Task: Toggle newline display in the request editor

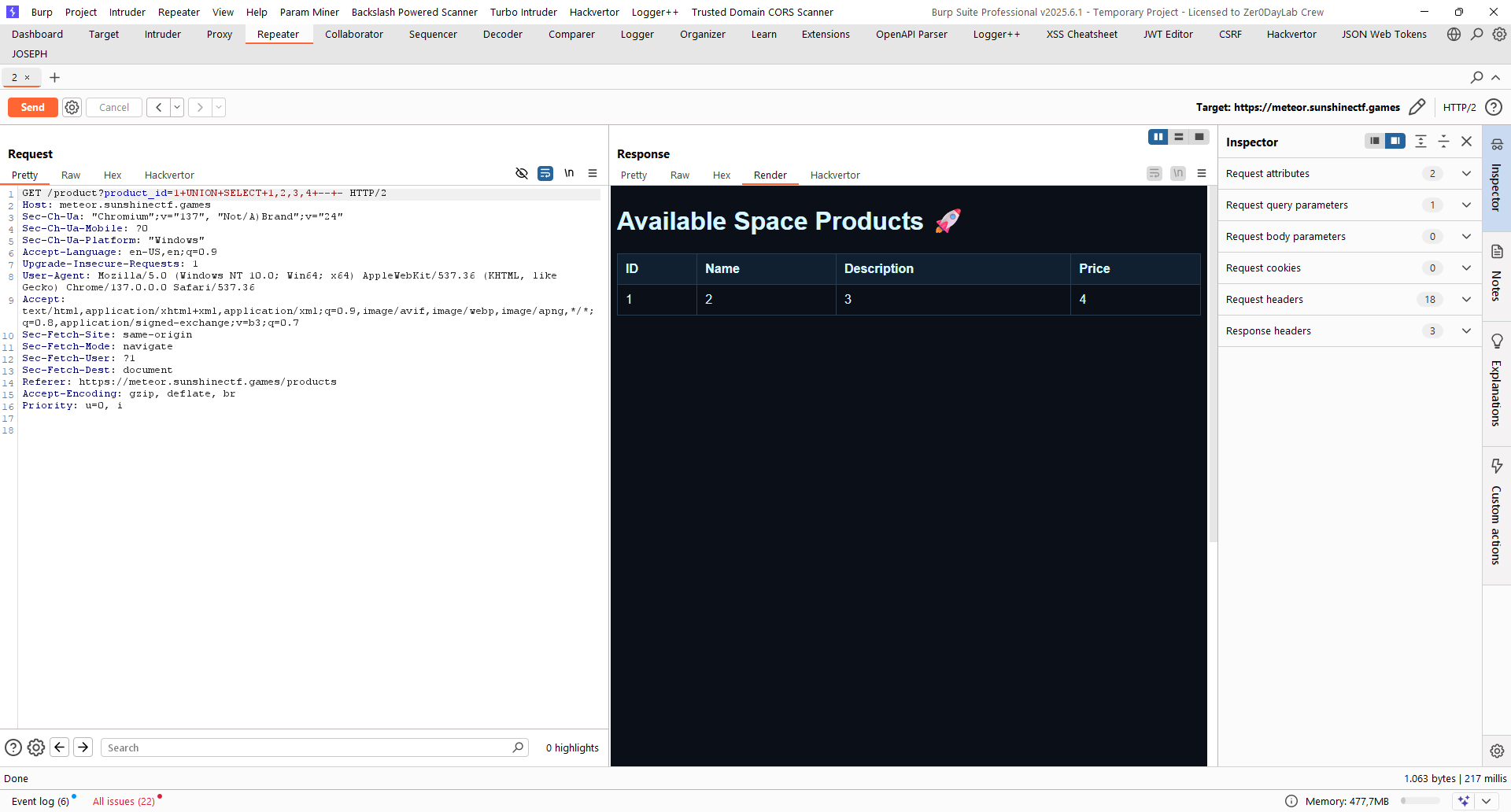Action: (569, 173)
